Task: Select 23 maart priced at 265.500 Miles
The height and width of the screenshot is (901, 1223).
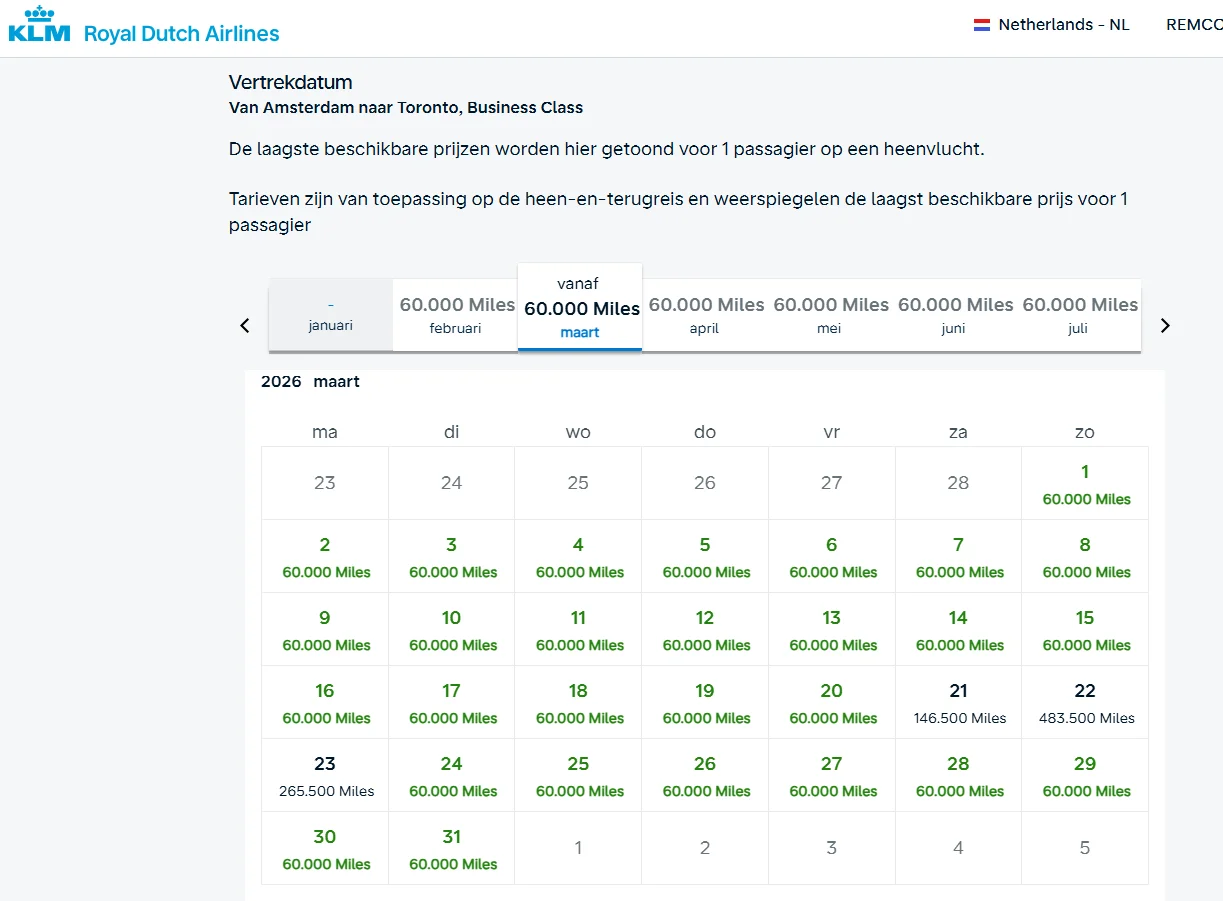Action: coord(324,775)
